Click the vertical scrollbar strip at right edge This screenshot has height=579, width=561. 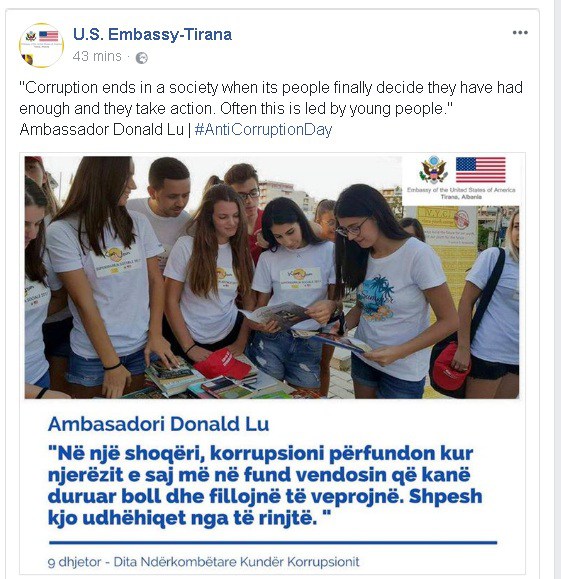tap(558, 290)
